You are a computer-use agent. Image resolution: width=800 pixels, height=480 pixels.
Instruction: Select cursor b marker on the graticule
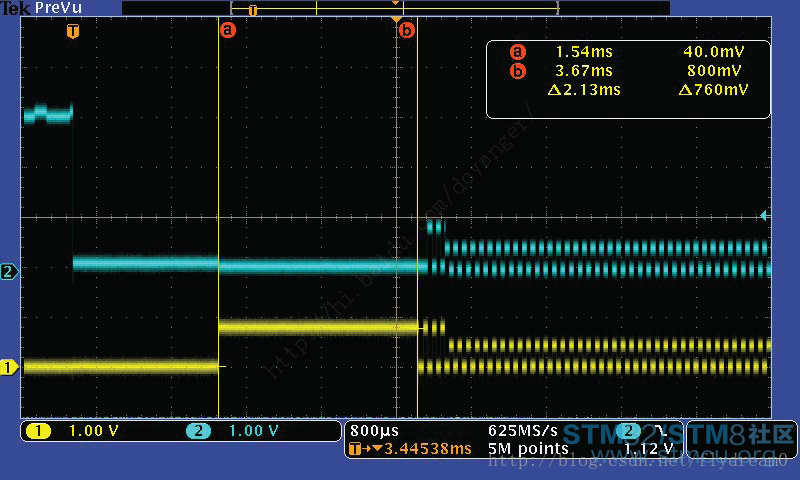[406, 30]
